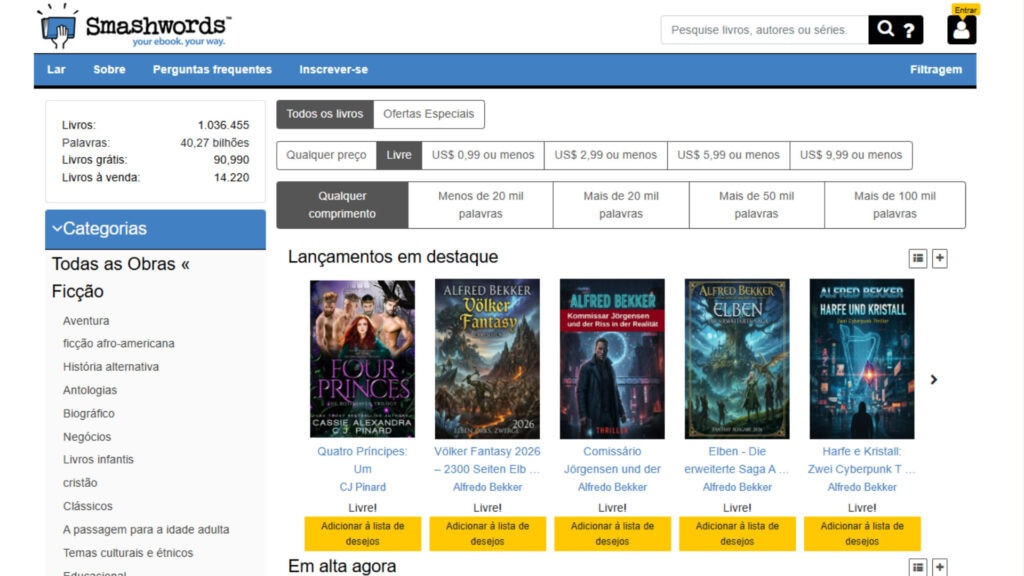Open Antologias category
This screenshot has width=1024, height=576.
(89, 390)
